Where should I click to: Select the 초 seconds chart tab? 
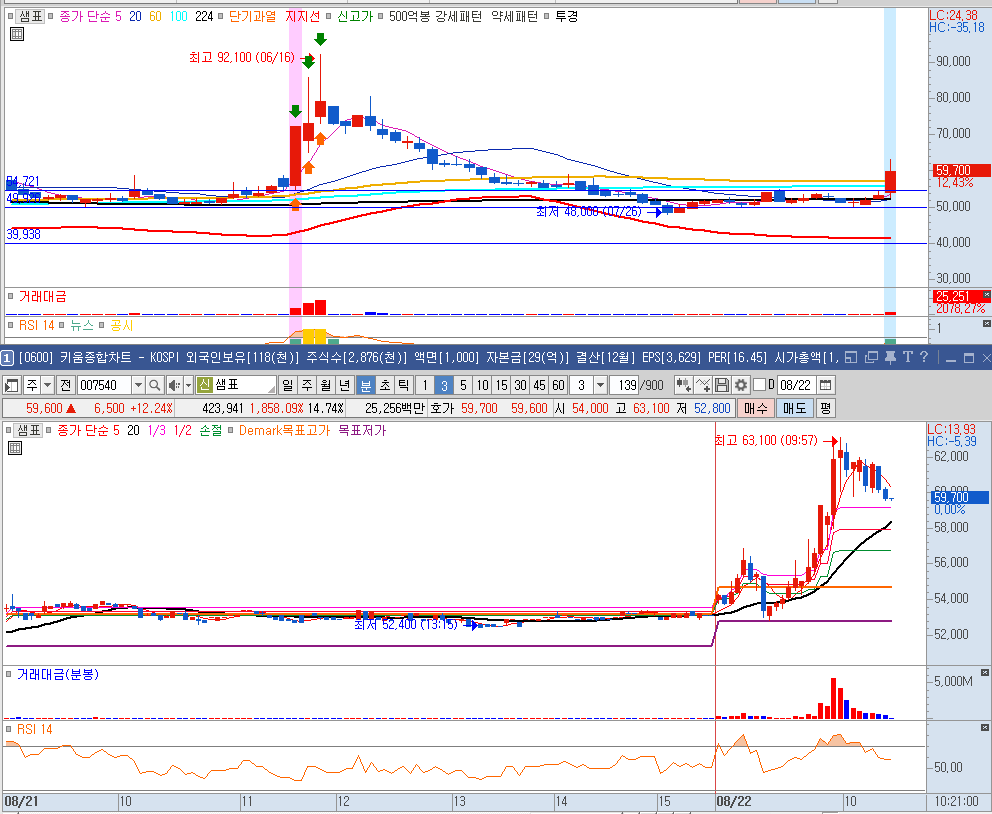[385, 385]
